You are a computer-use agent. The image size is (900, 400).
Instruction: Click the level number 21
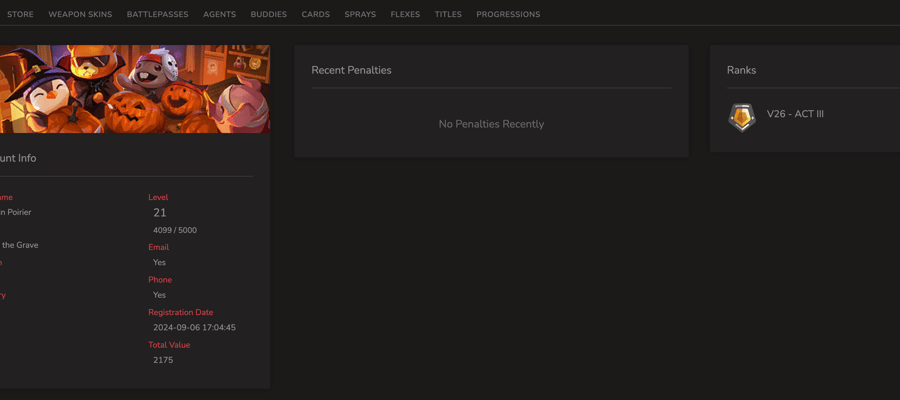(160, 213)
